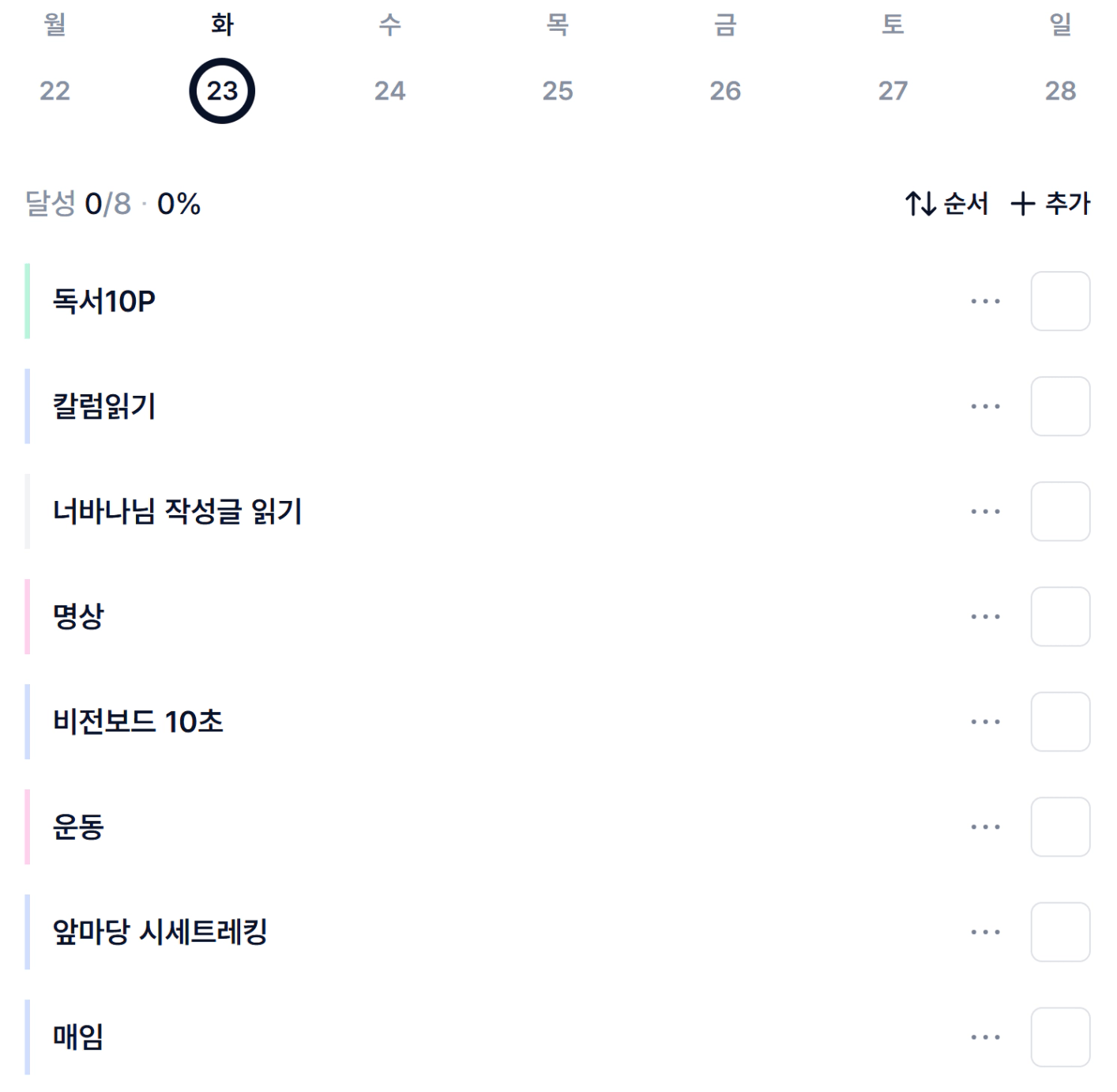The height and width of the screenshot is (1092, 1117).
Task: Open more options for 너바나님 작성글 읽기
Action: [x=985, y=511]
